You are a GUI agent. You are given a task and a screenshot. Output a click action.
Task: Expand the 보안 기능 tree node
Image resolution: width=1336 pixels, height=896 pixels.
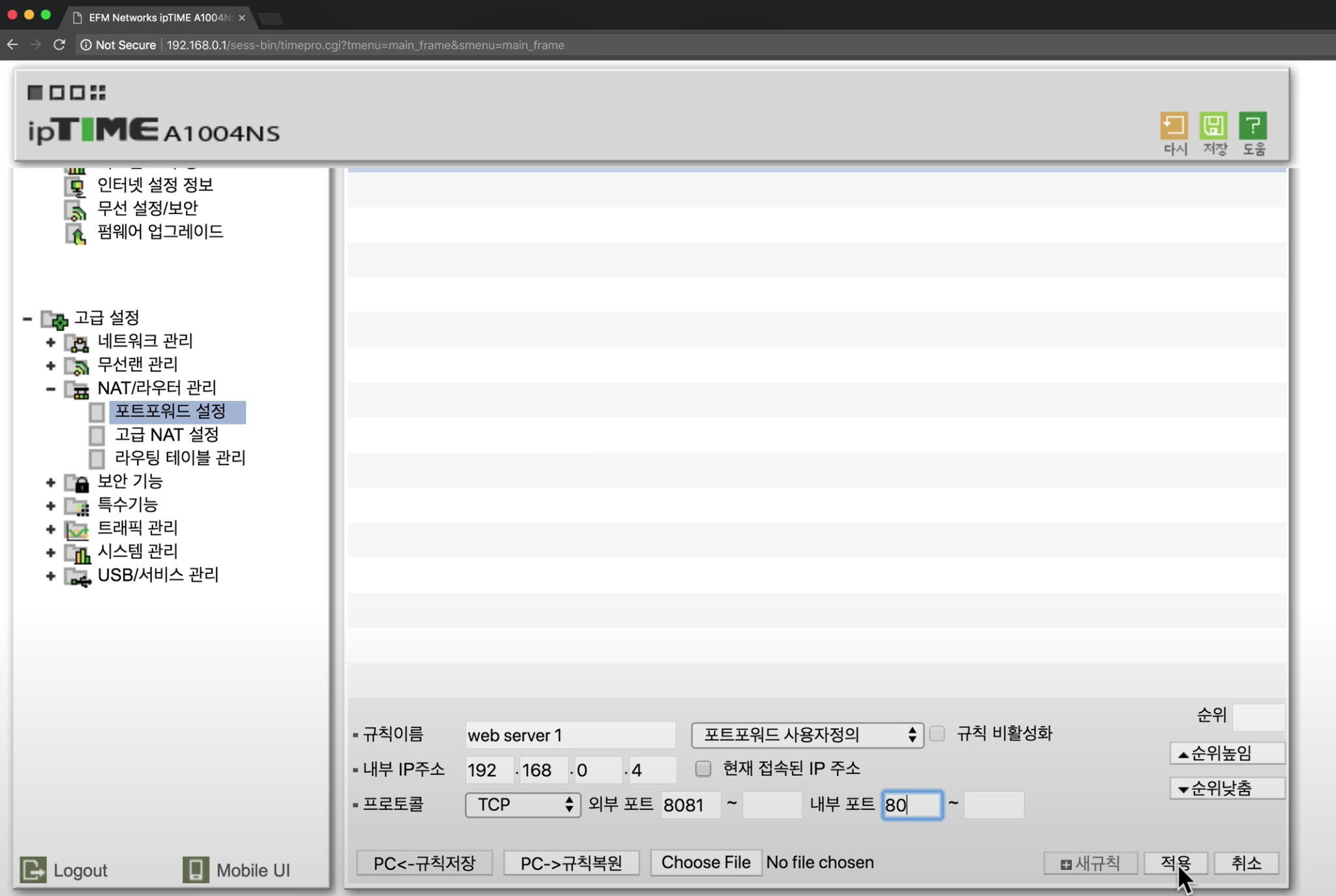[x=50, y=482]
